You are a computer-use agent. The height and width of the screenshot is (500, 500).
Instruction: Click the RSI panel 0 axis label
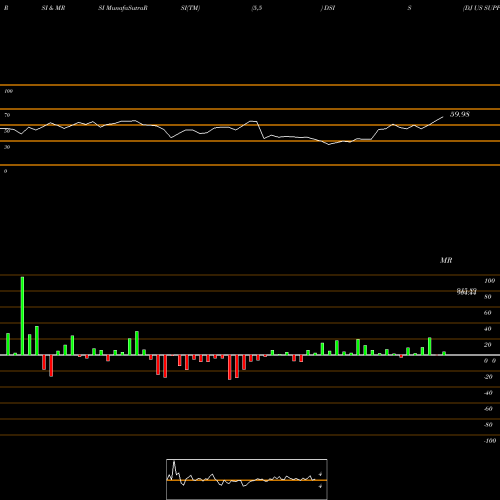[x=5, y=171]
